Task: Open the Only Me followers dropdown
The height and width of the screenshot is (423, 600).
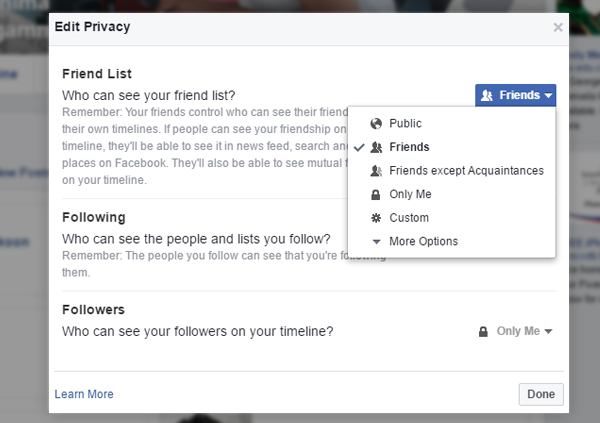Action: pyautogui.click(x=515, y=331)
